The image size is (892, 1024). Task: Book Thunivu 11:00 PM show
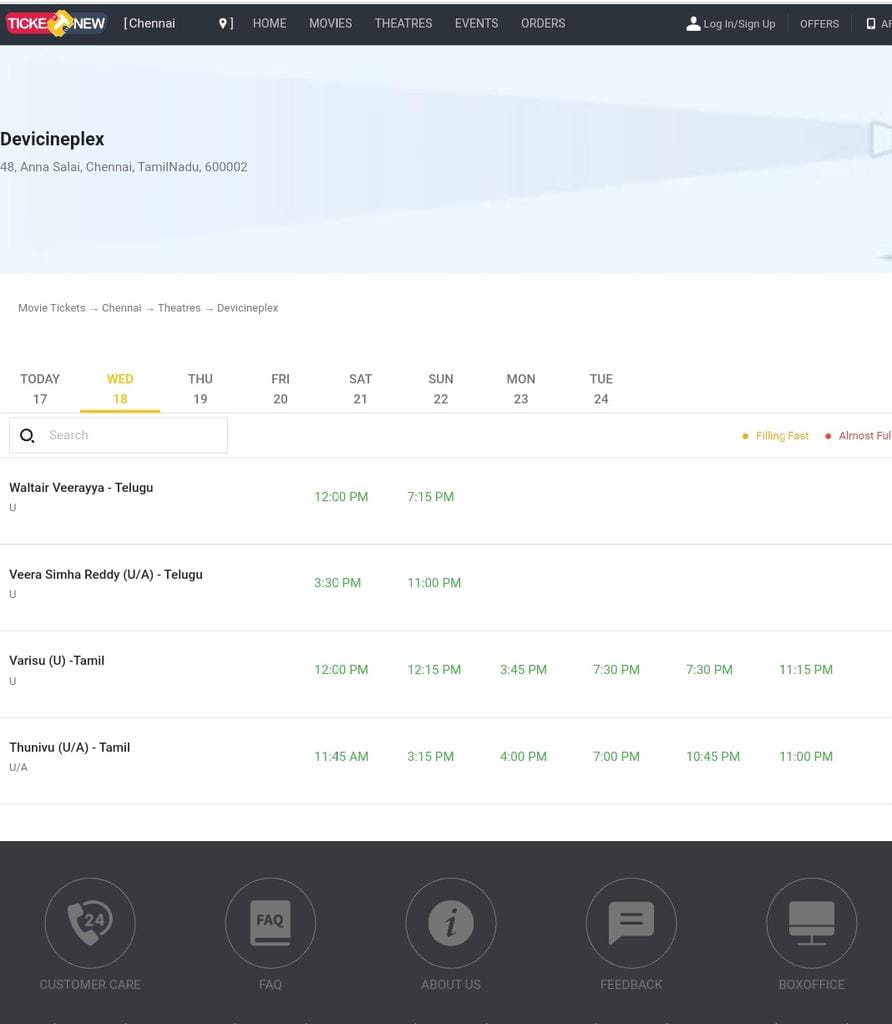click(x=806, y=757)
